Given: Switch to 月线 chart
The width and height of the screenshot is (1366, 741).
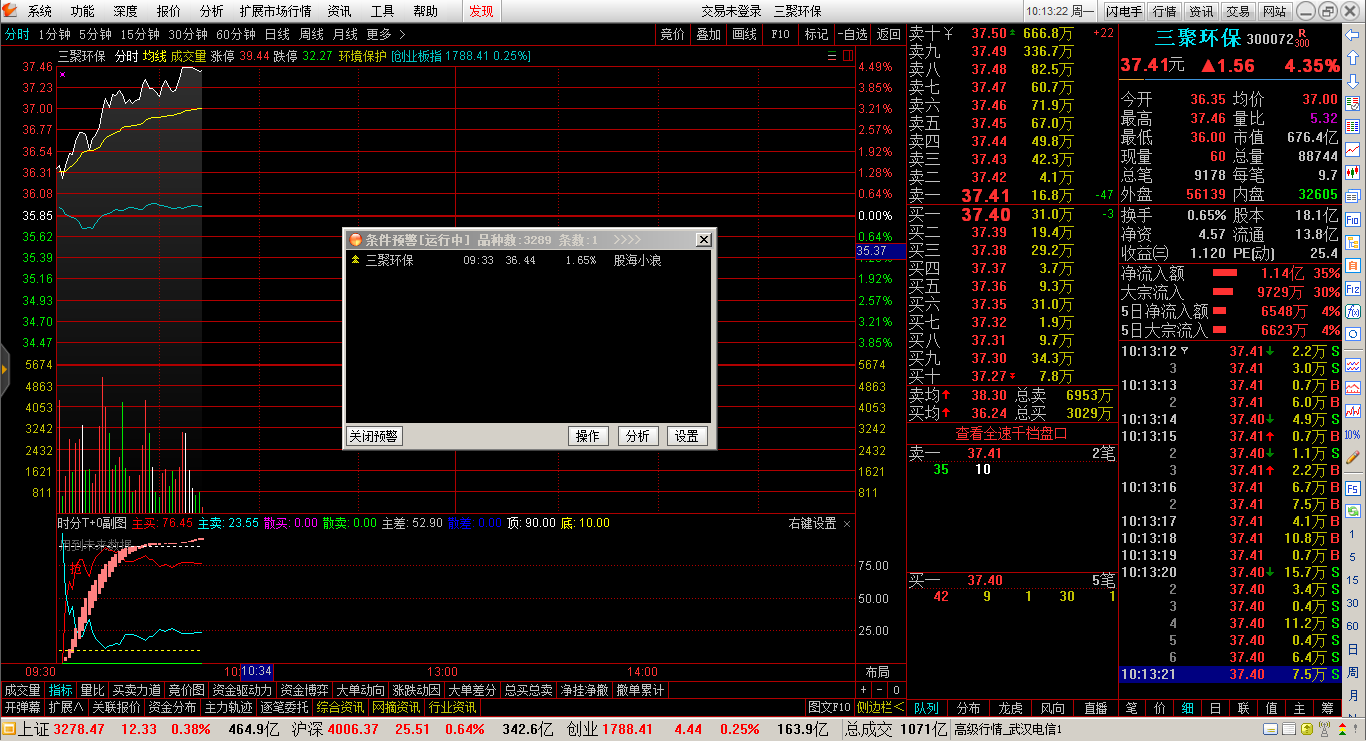Looking at the screenshot, I should (345, 34).
